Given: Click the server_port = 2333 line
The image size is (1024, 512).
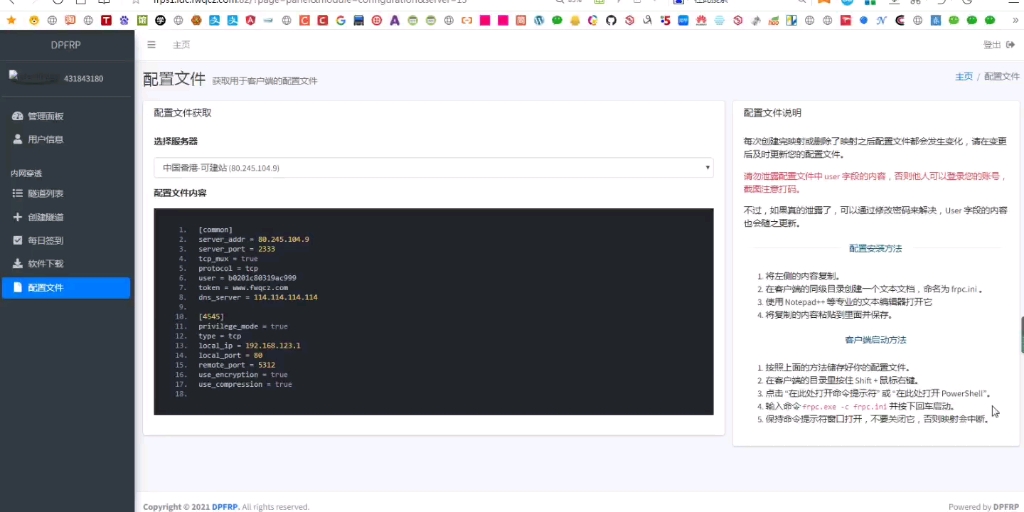Looking at the screenshot, I should [x=236, y=249].
